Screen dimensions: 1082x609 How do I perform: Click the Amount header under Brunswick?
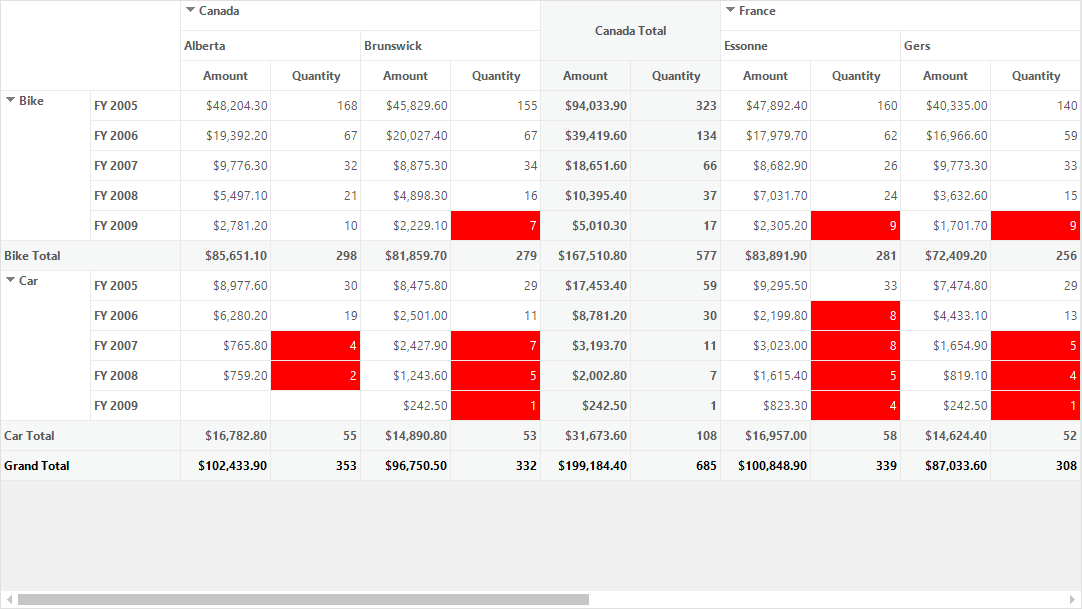point(406,76)
